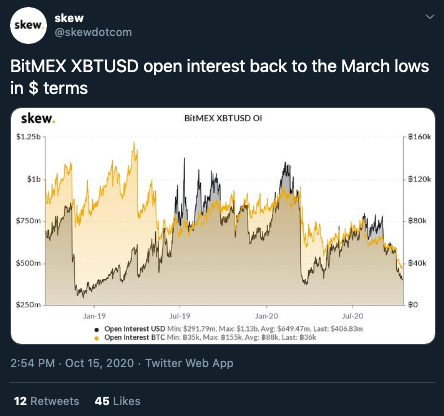Click the Jul-20 axis marker
This screenshot has height=416, width=444.
tap(352, 316)
